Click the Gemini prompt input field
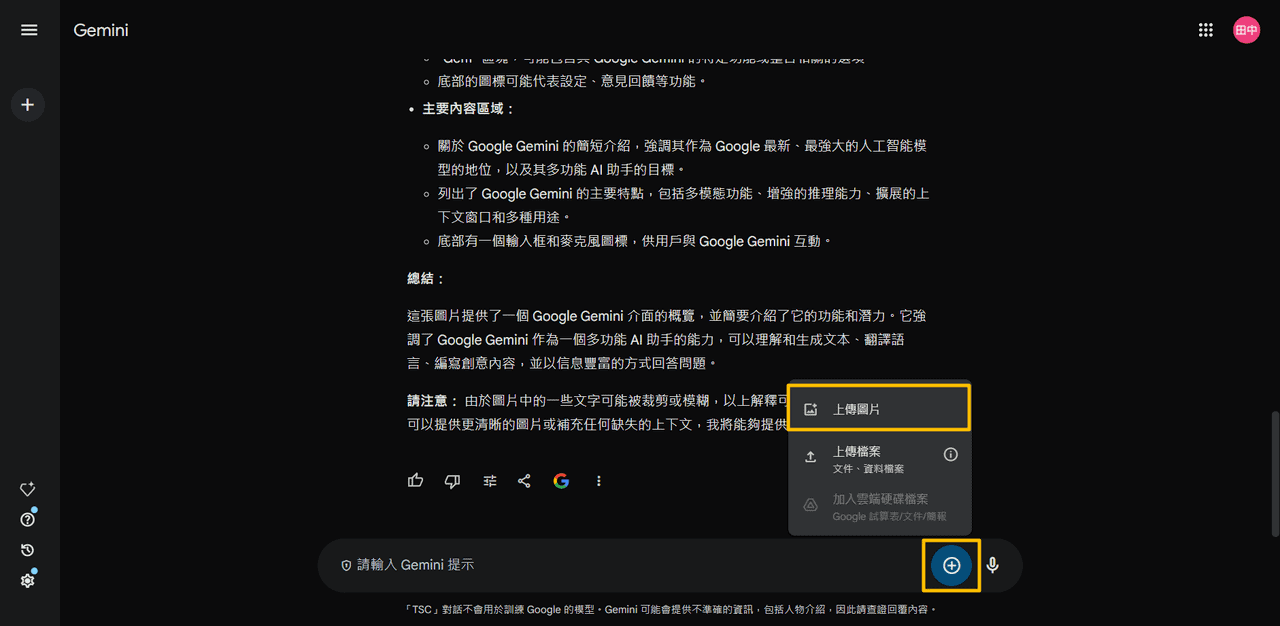This screenshot has height=626, width=1280. (x=600, y=565)
